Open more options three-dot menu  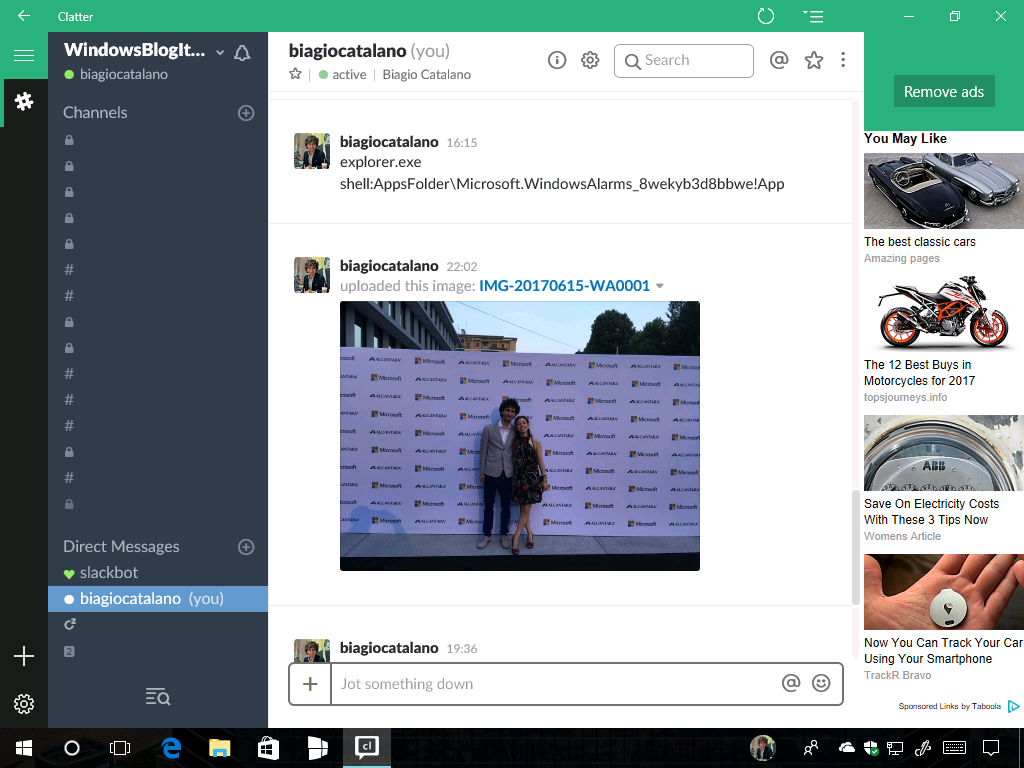pos(843,60)
